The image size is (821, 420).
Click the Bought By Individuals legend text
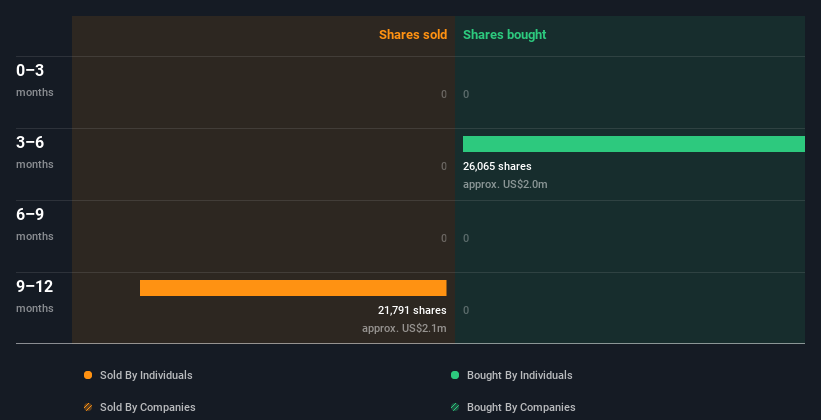(x=519, y=375)
